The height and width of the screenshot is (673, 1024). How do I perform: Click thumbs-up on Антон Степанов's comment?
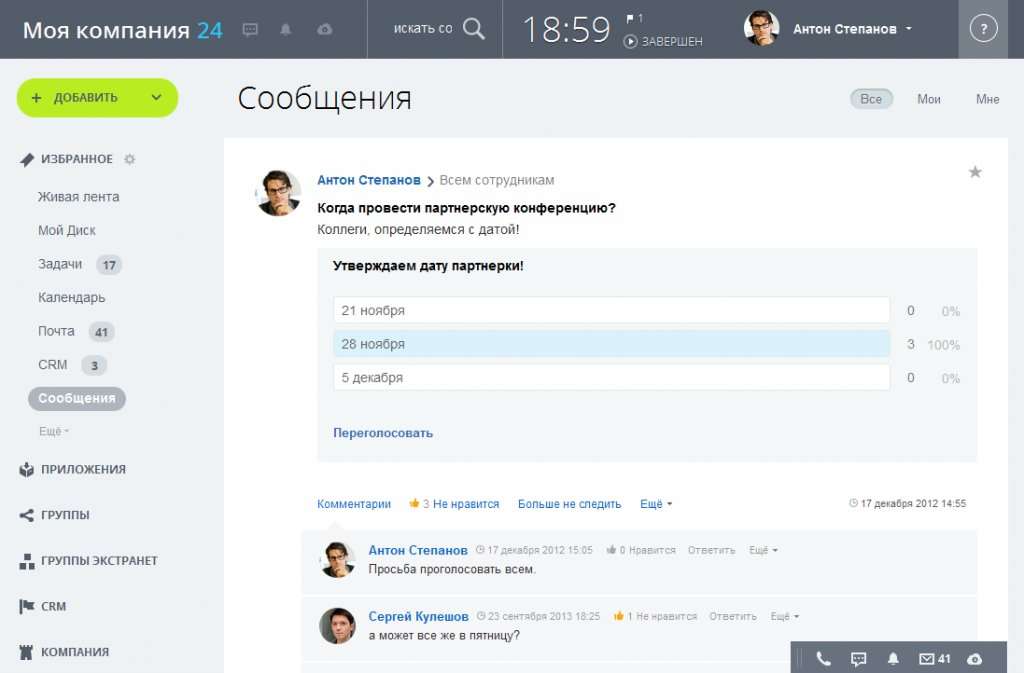coord(611,550)
